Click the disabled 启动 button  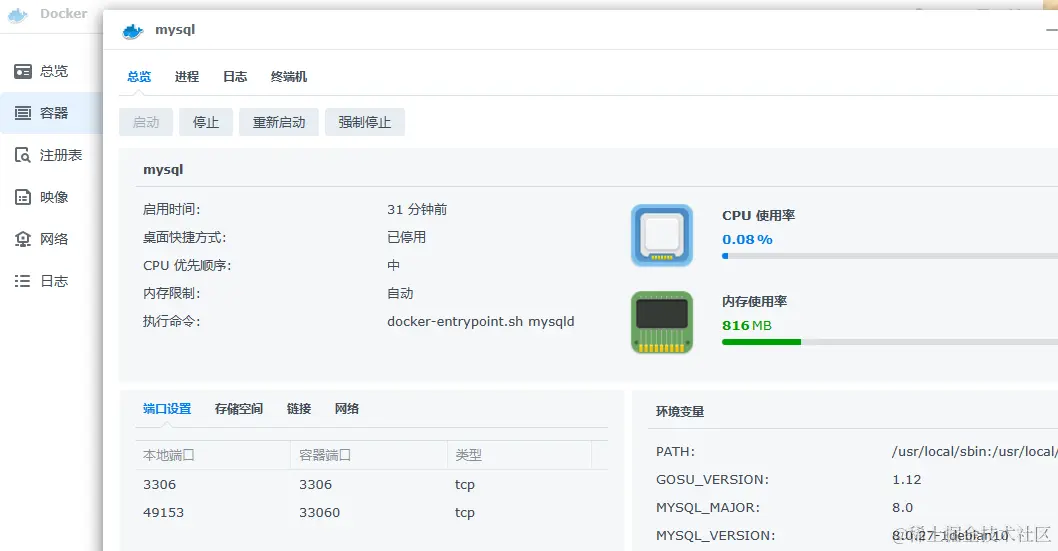146,122
